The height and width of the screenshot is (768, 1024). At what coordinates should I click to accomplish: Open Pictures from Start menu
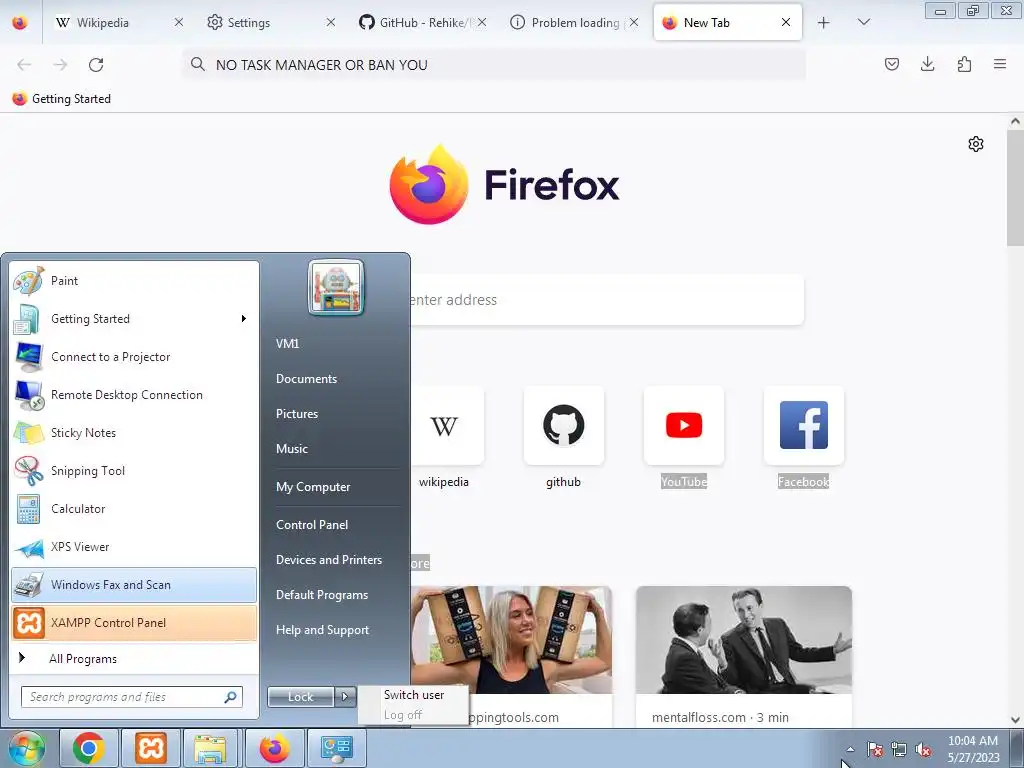297,414
